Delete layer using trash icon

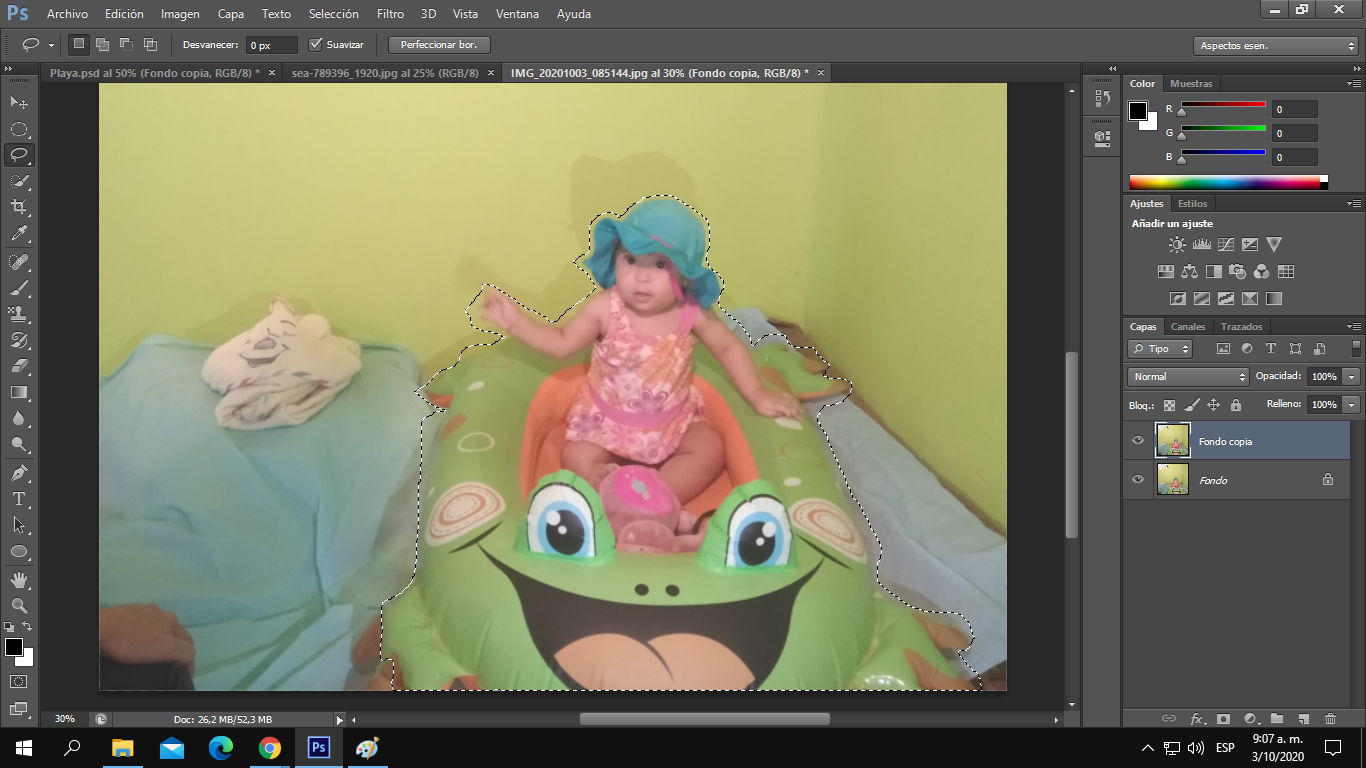[1330, 718]
